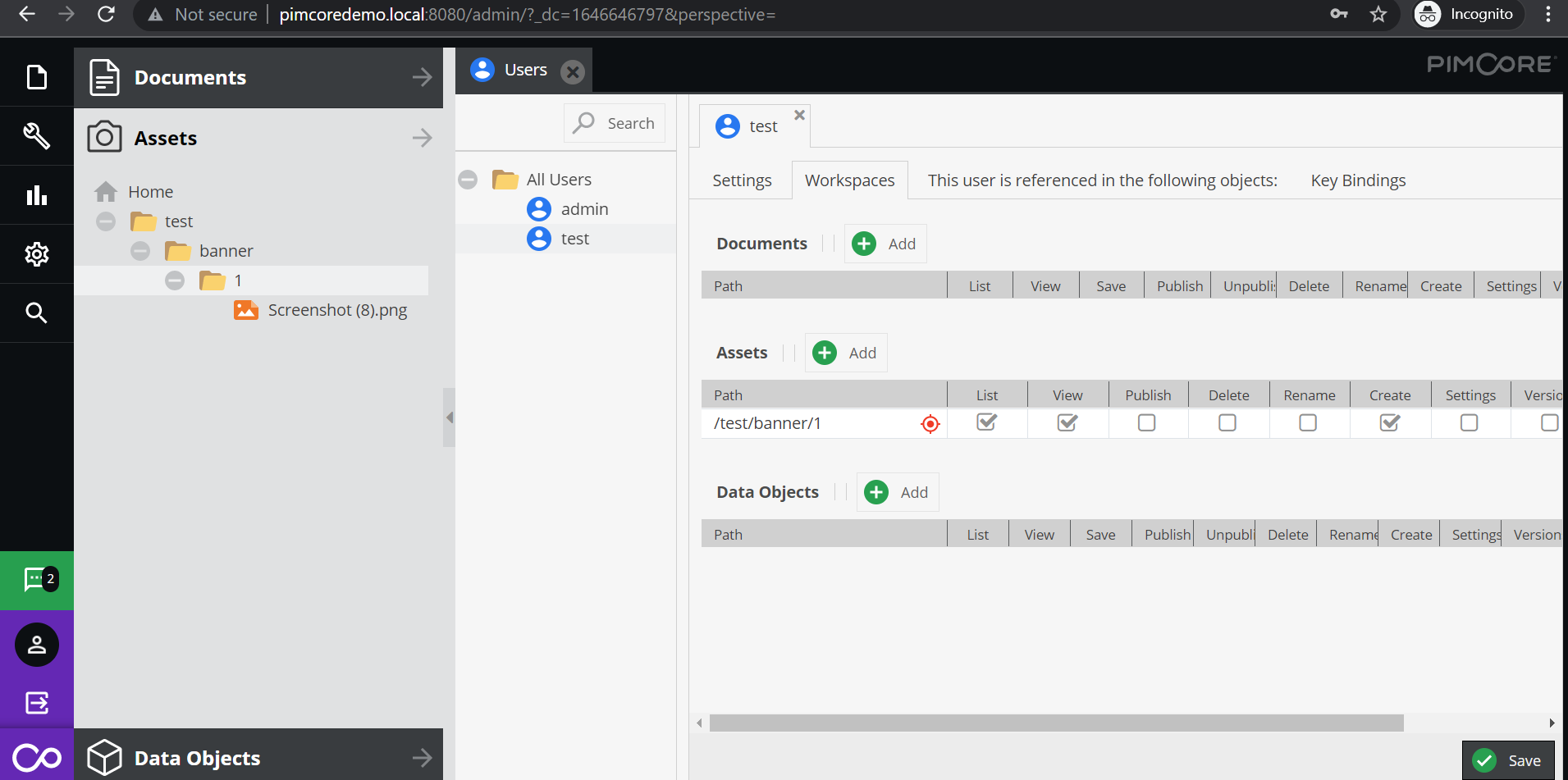This screenshot has width=1568, height=780.
Task: Disable List permission on the asset workspace row
Action: coord(986,422)
